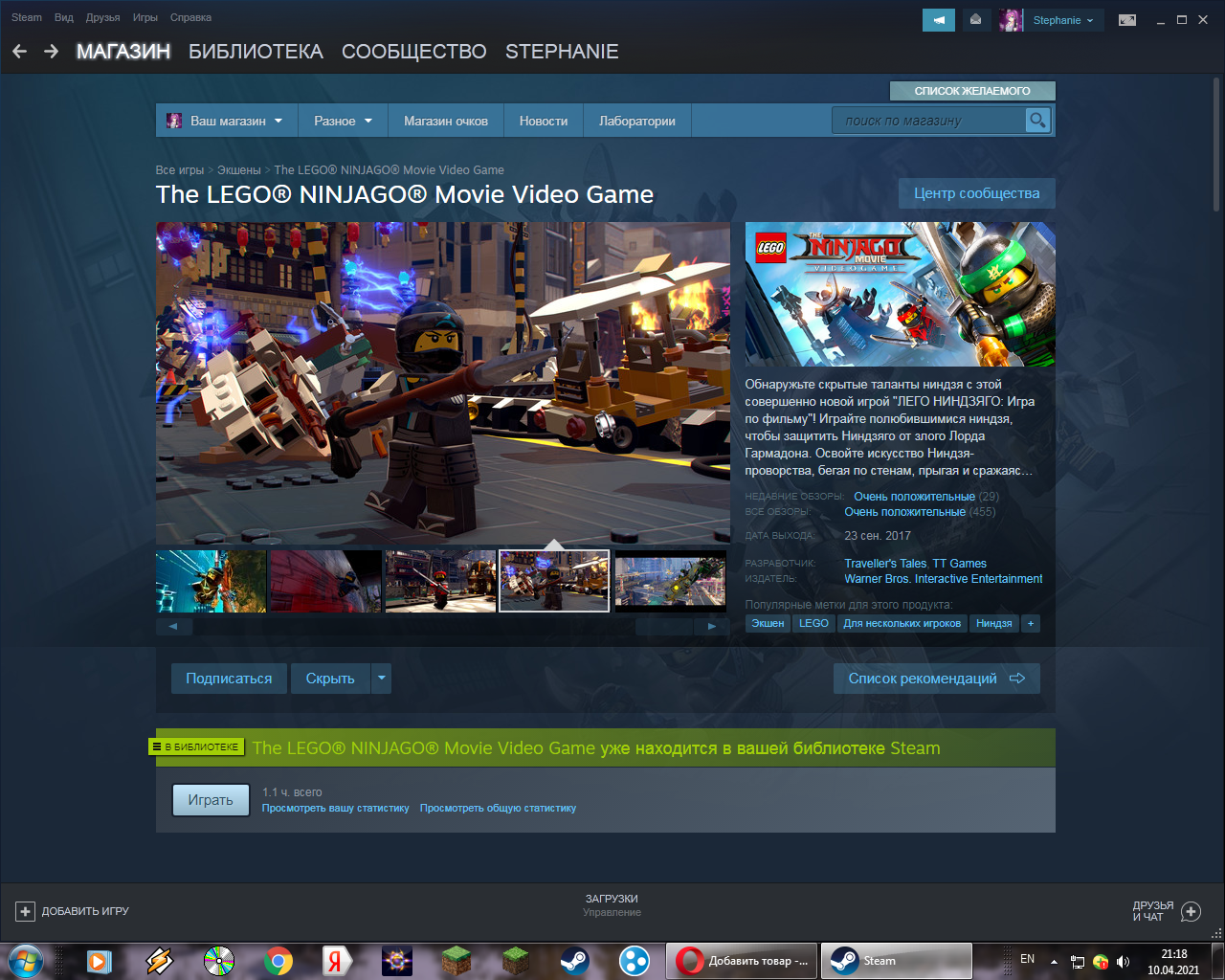Click the Играть button

tap(211, 800)
